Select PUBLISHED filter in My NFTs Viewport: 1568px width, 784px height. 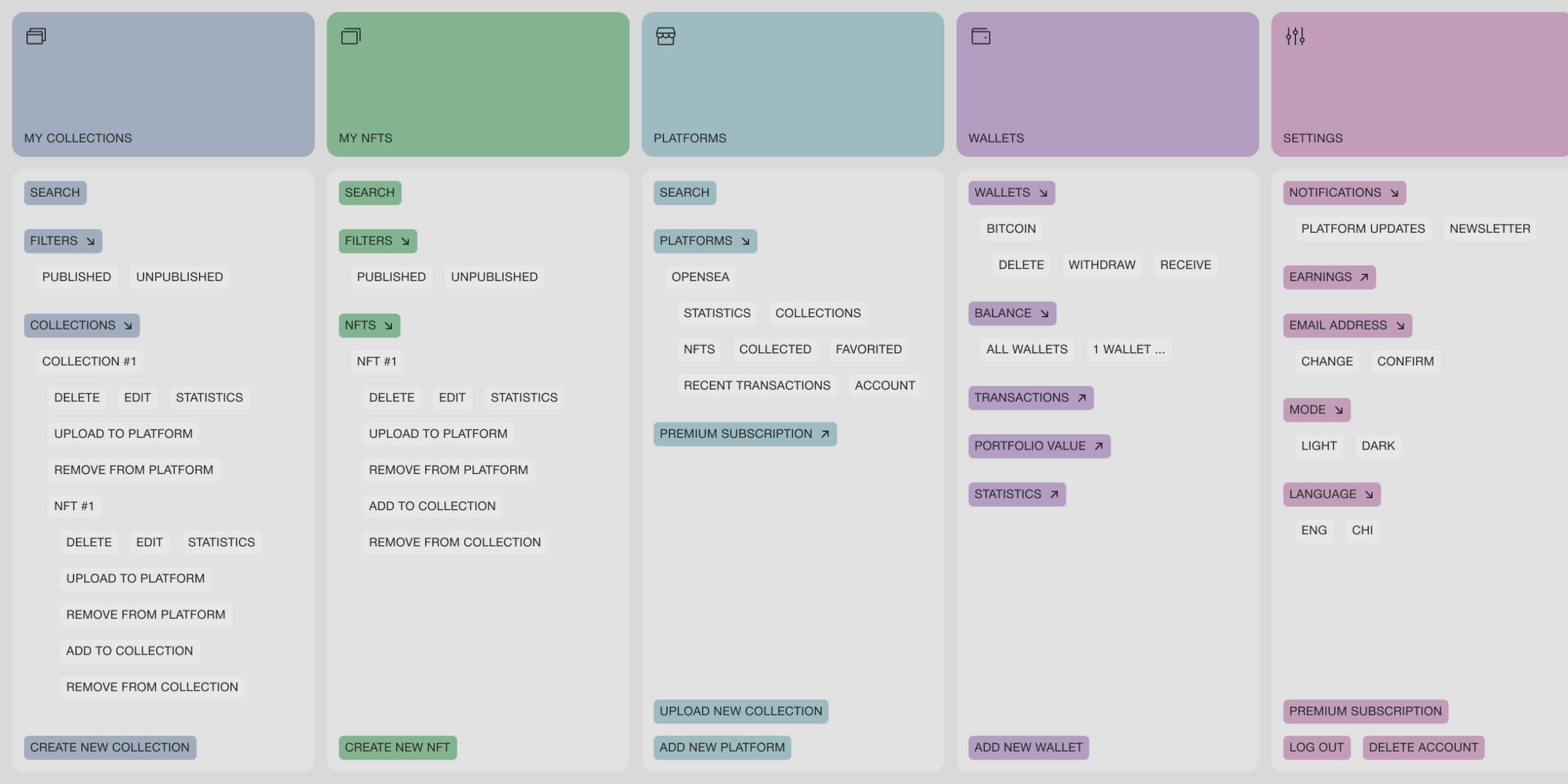(x=391, y=276)
